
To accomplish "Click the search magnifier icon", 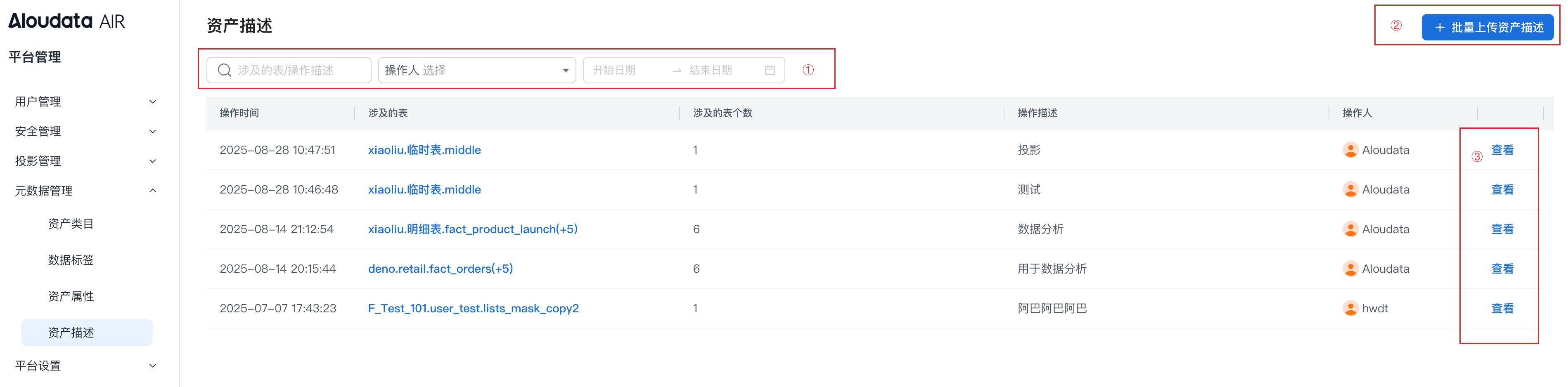I will click(x=224, y=70).
